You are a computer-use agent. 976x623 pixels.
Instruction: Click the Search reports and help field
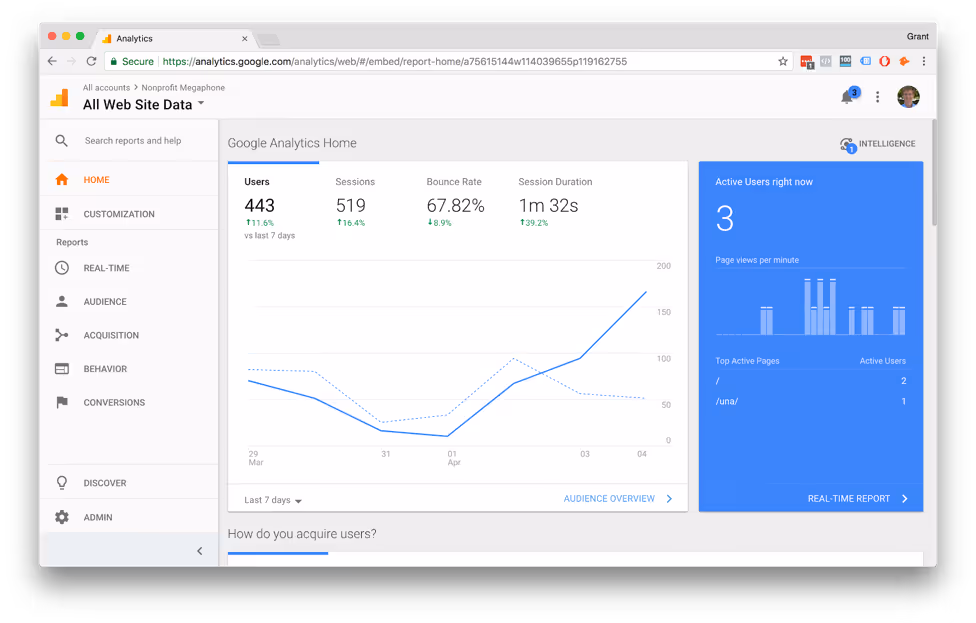click(x=133, y=141)
